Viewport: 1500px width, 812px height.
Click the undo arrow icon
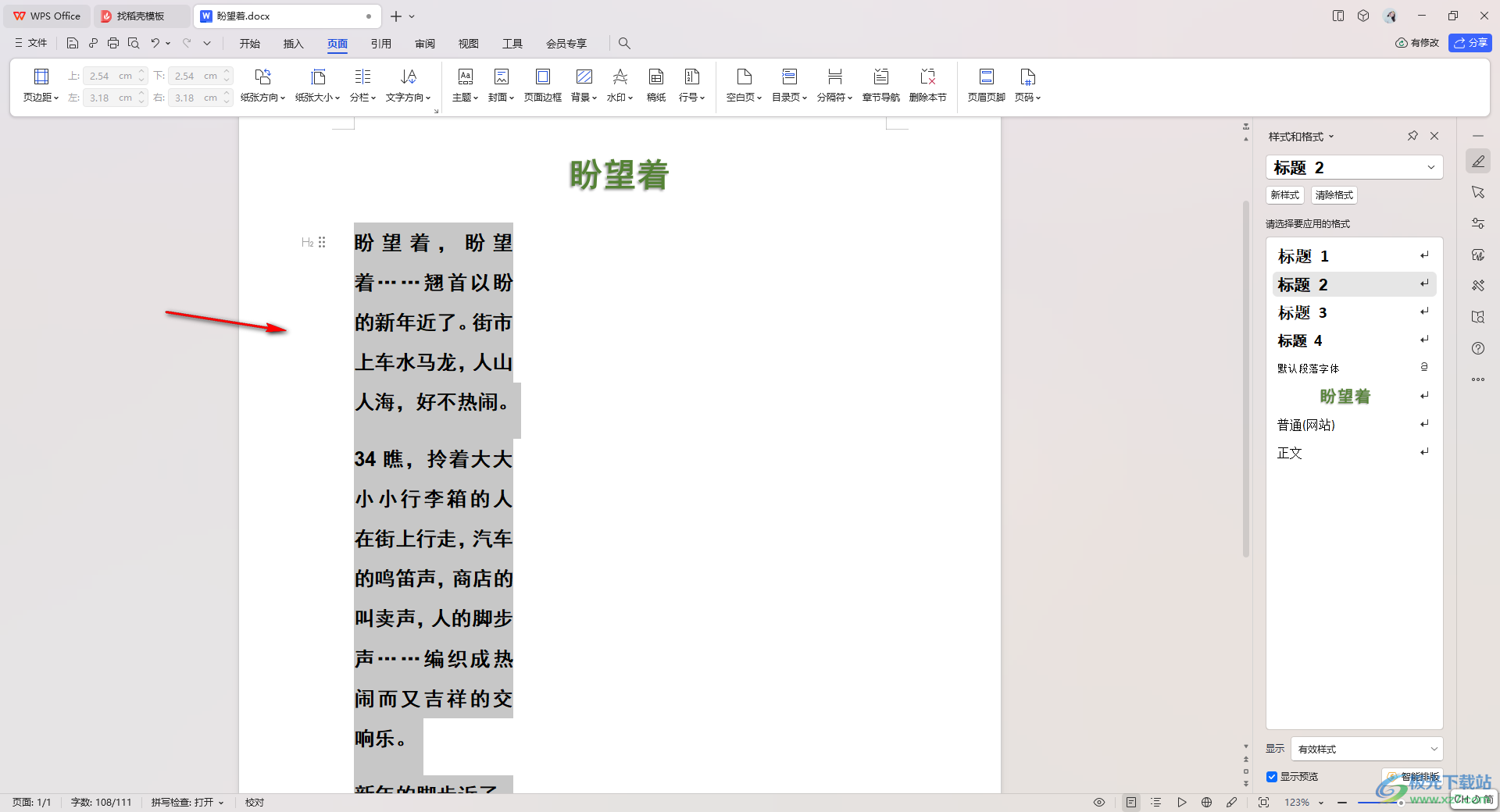pos(155,43)
